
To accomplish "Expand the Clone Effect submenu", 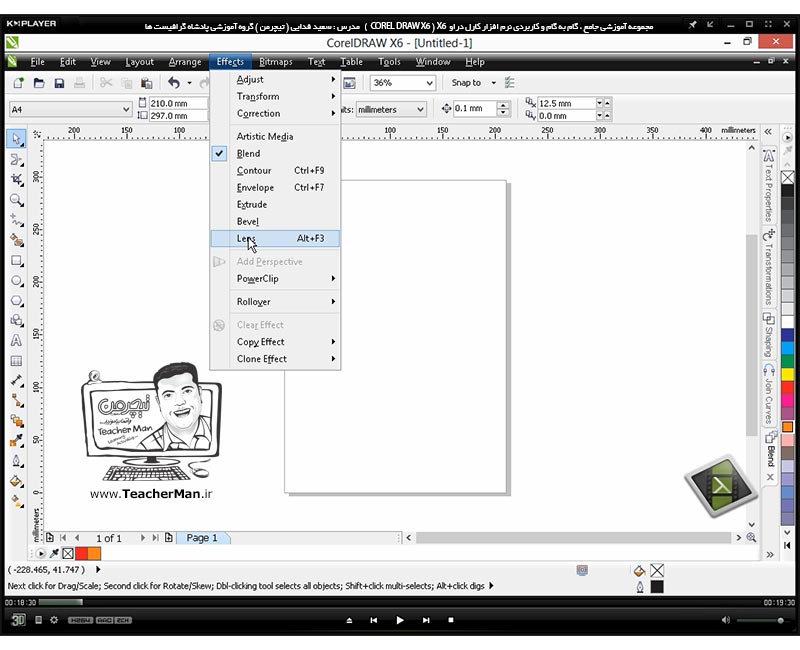I will coord(275,359).
